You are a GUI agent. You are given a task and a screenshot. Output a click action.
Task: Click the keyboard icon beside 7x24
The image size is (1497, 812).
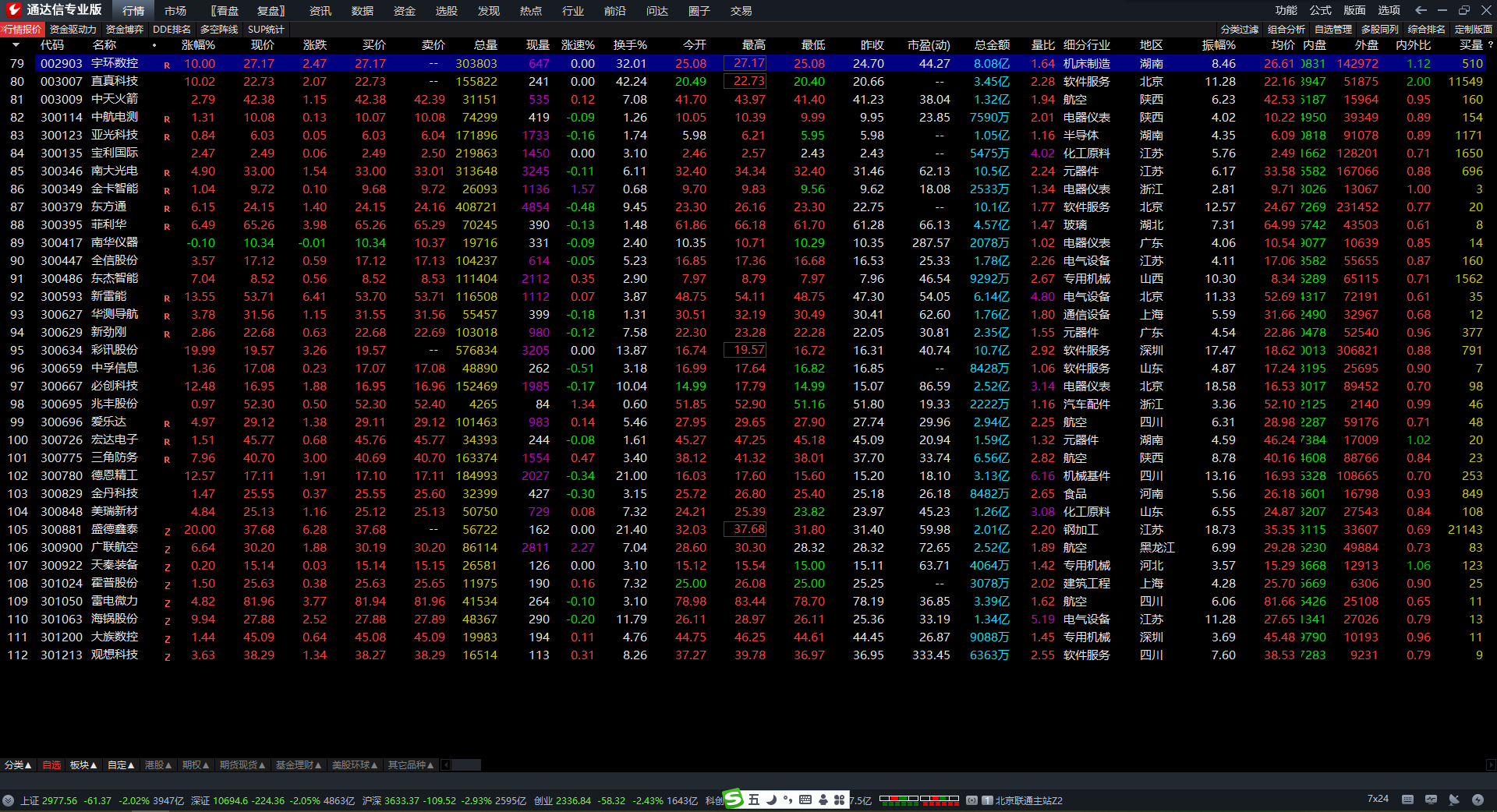[1407, 800]
